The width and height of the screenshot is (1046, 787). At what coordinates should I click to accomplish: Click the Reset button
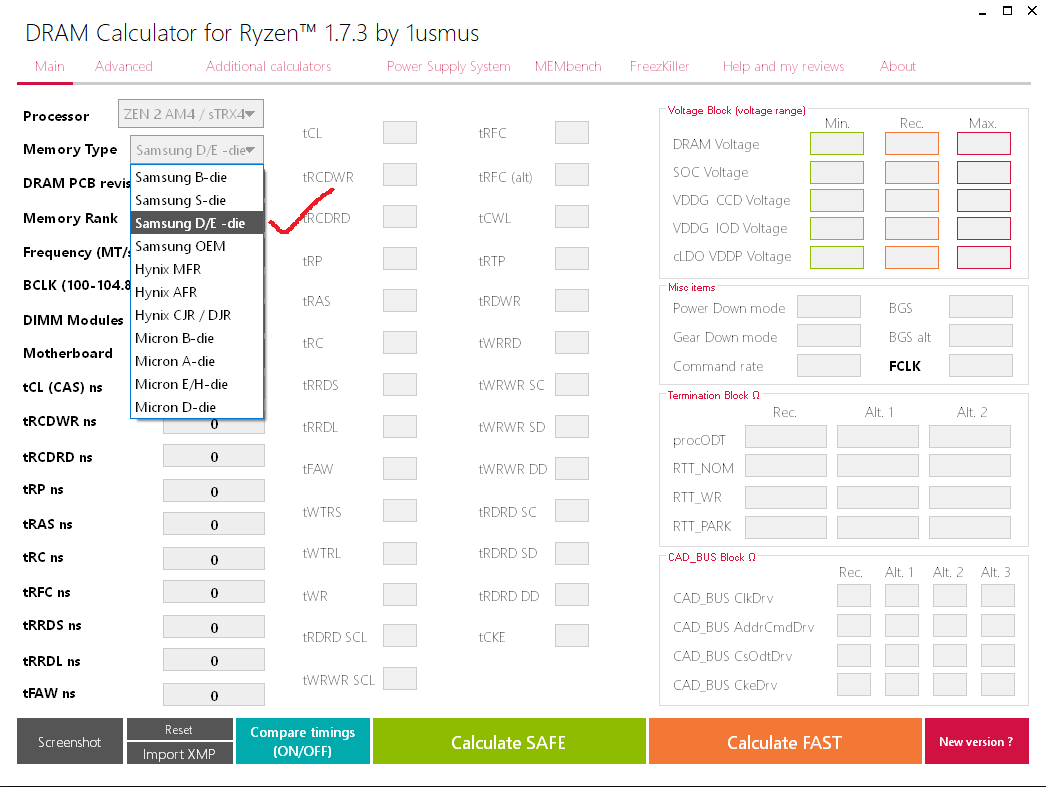(x=179, y=730)
